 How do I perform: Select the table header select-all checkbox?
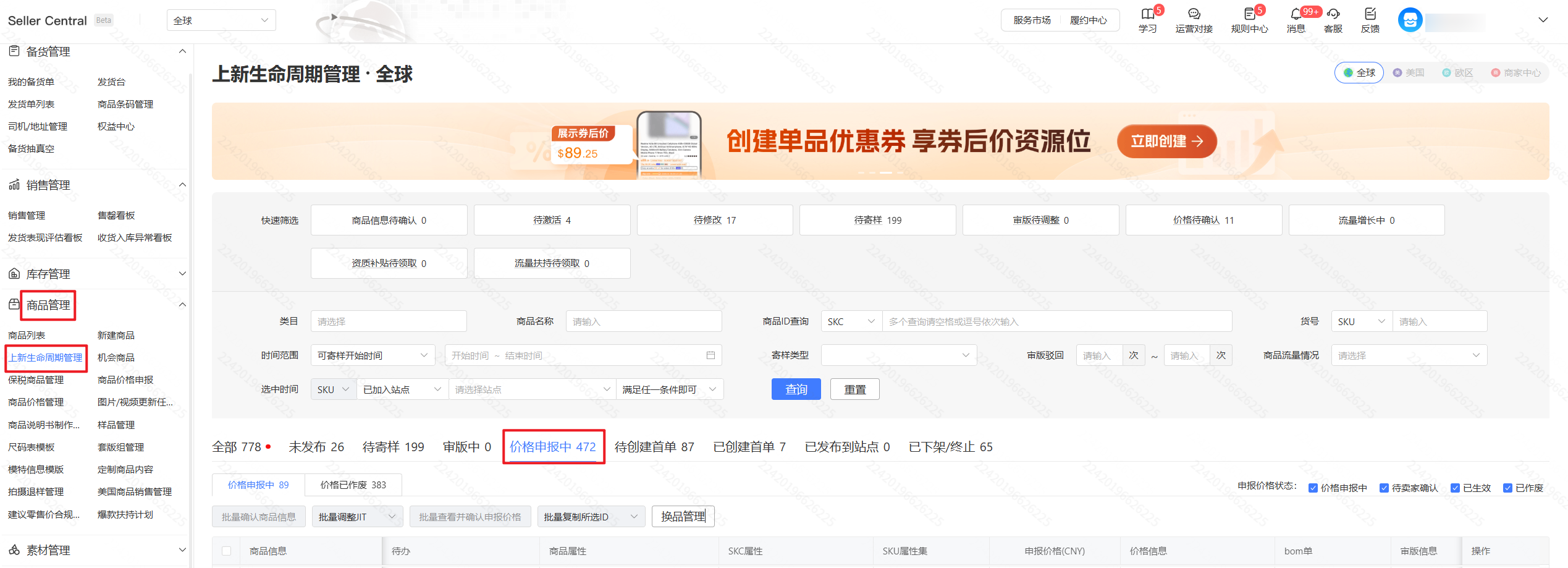pyautogui.click(x=227, y=551)
